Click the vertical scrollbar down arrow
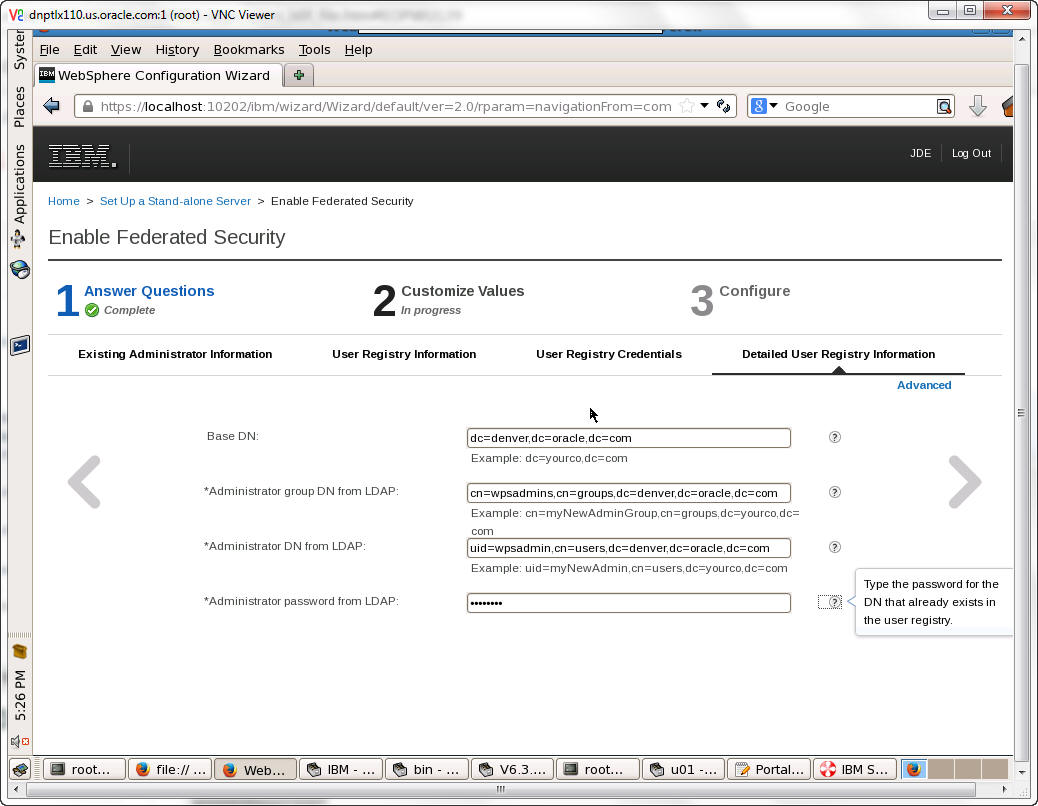 click(x=1022, y=772)
